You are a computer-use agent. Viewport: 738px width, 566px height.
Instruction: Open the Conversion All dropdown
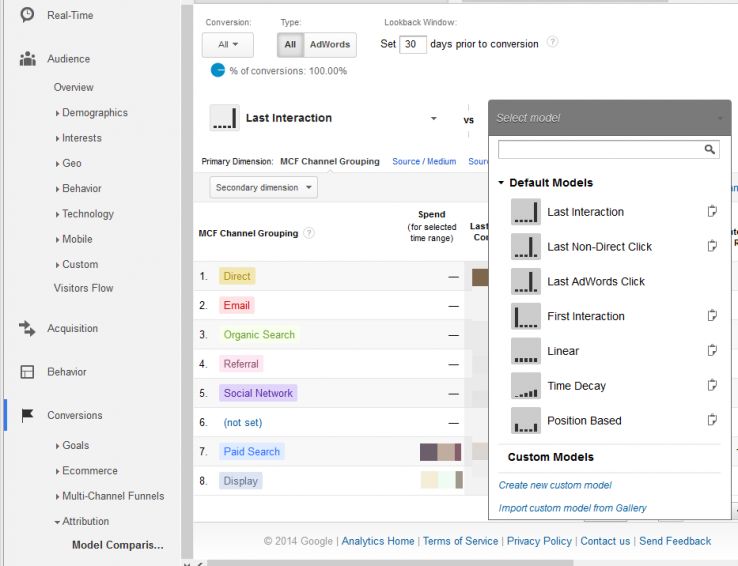(227, 45)
